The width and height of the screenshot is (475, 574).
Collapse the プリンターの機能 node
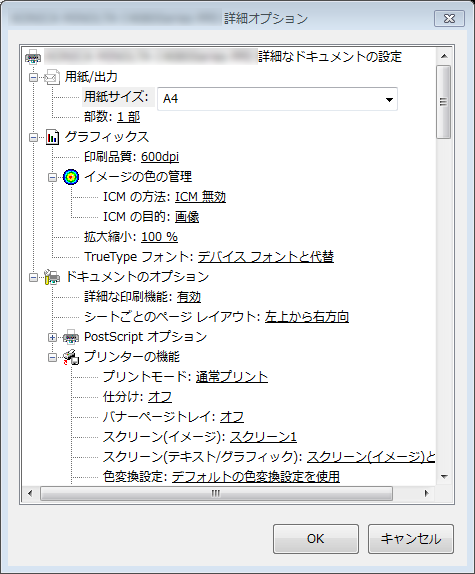[x=52, y=357]
